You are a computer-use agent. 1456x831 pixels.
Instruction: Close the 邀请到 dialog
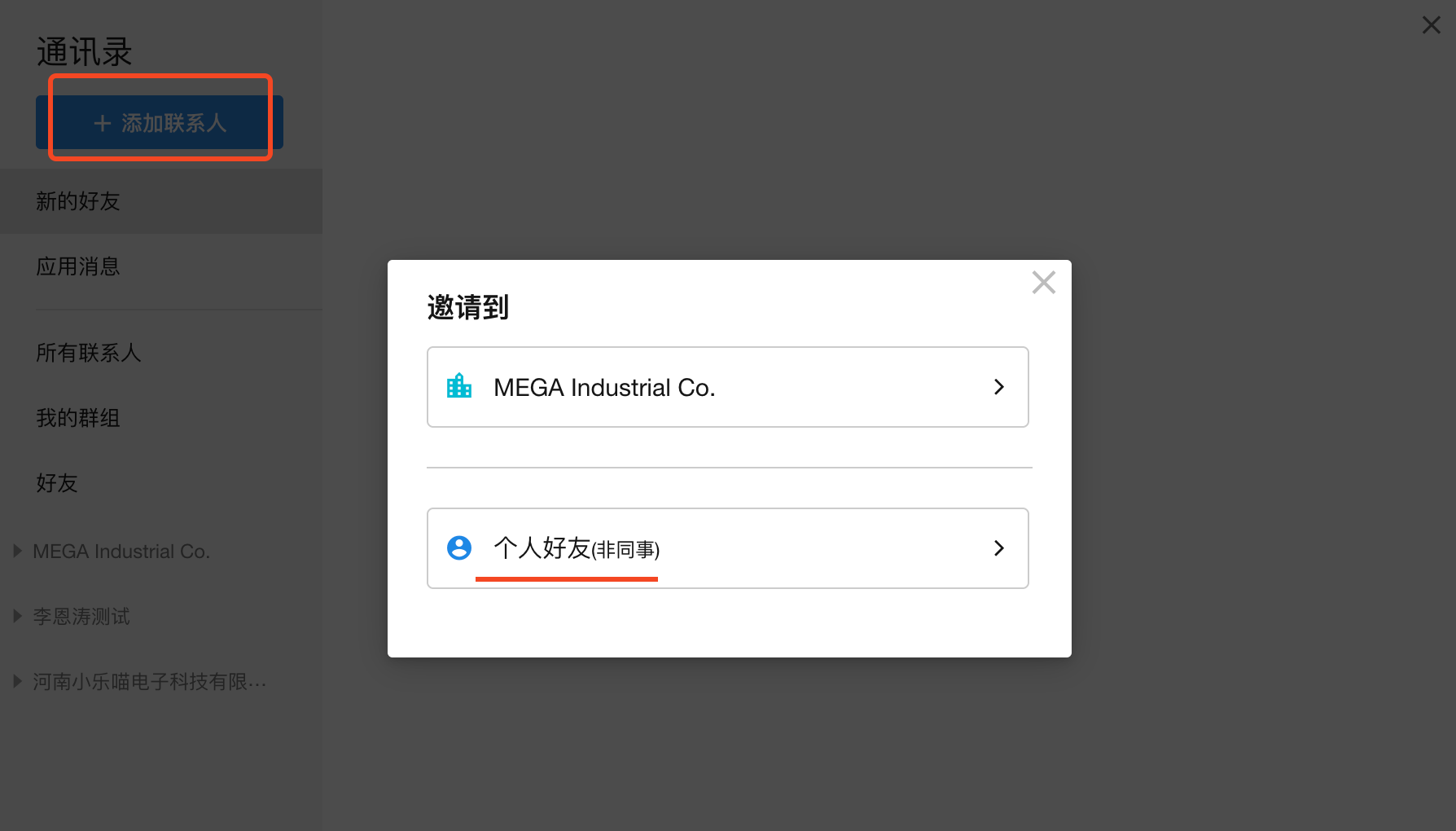pyautogui.click(x=1043, y=283)
